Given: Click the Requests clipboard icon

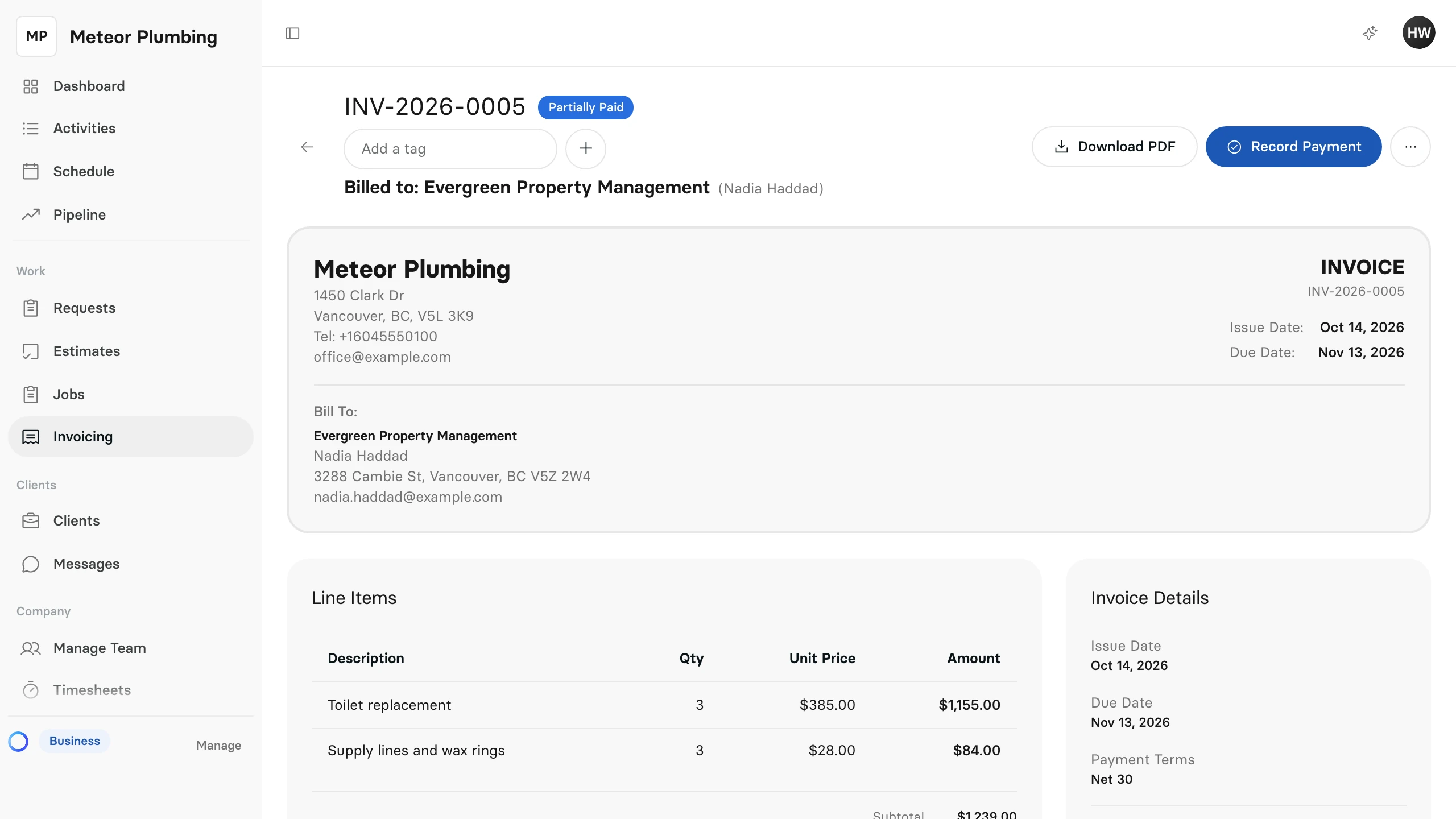Looking at the screenshot, I should click(x=31, y=308).
